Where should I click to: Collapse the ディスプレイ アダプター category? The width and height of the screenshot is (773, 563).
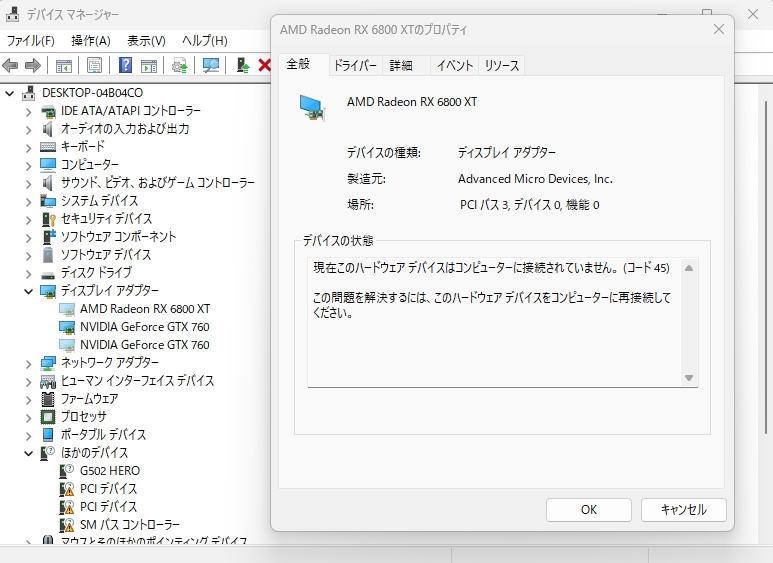(29, 291)
